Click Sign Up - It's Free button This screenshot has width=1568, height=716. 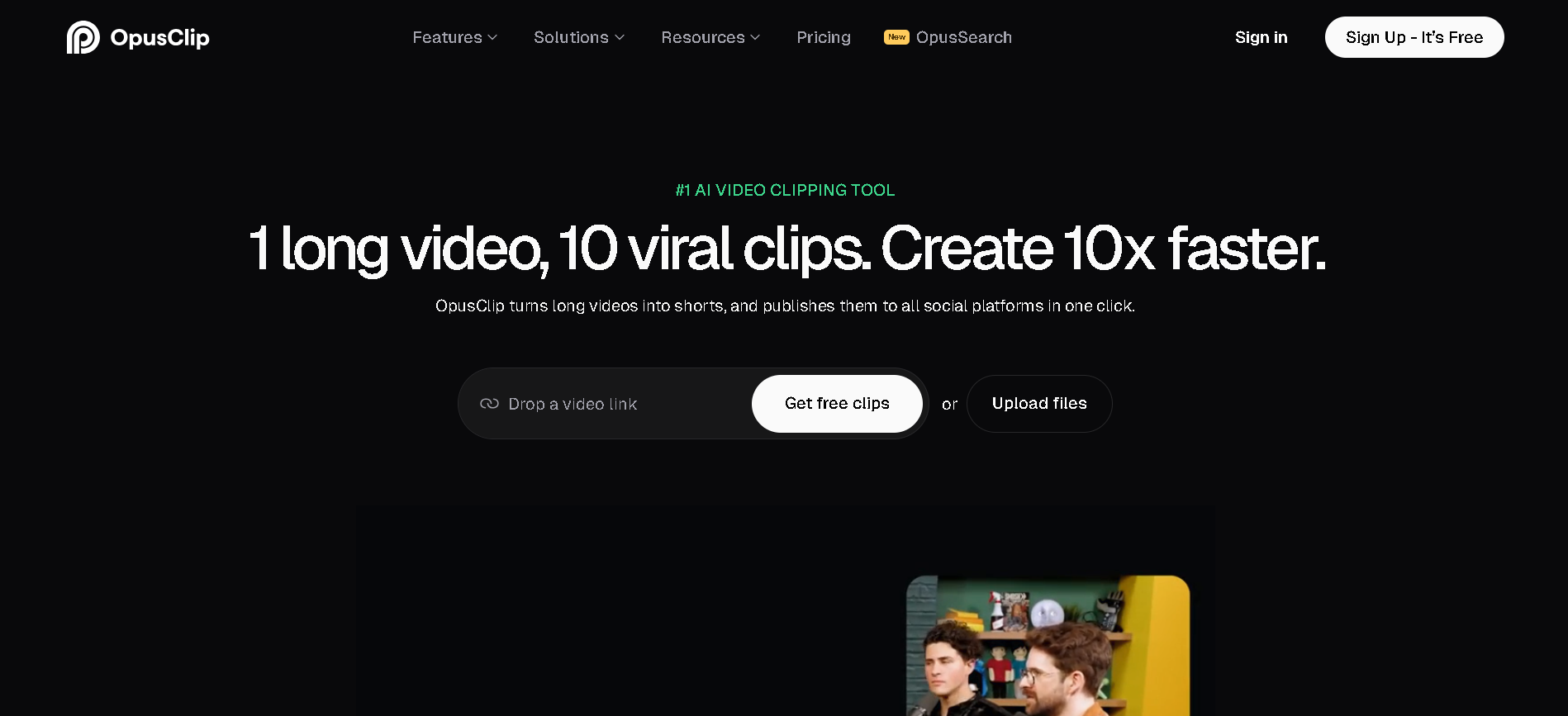click(x=1414, y=37)
